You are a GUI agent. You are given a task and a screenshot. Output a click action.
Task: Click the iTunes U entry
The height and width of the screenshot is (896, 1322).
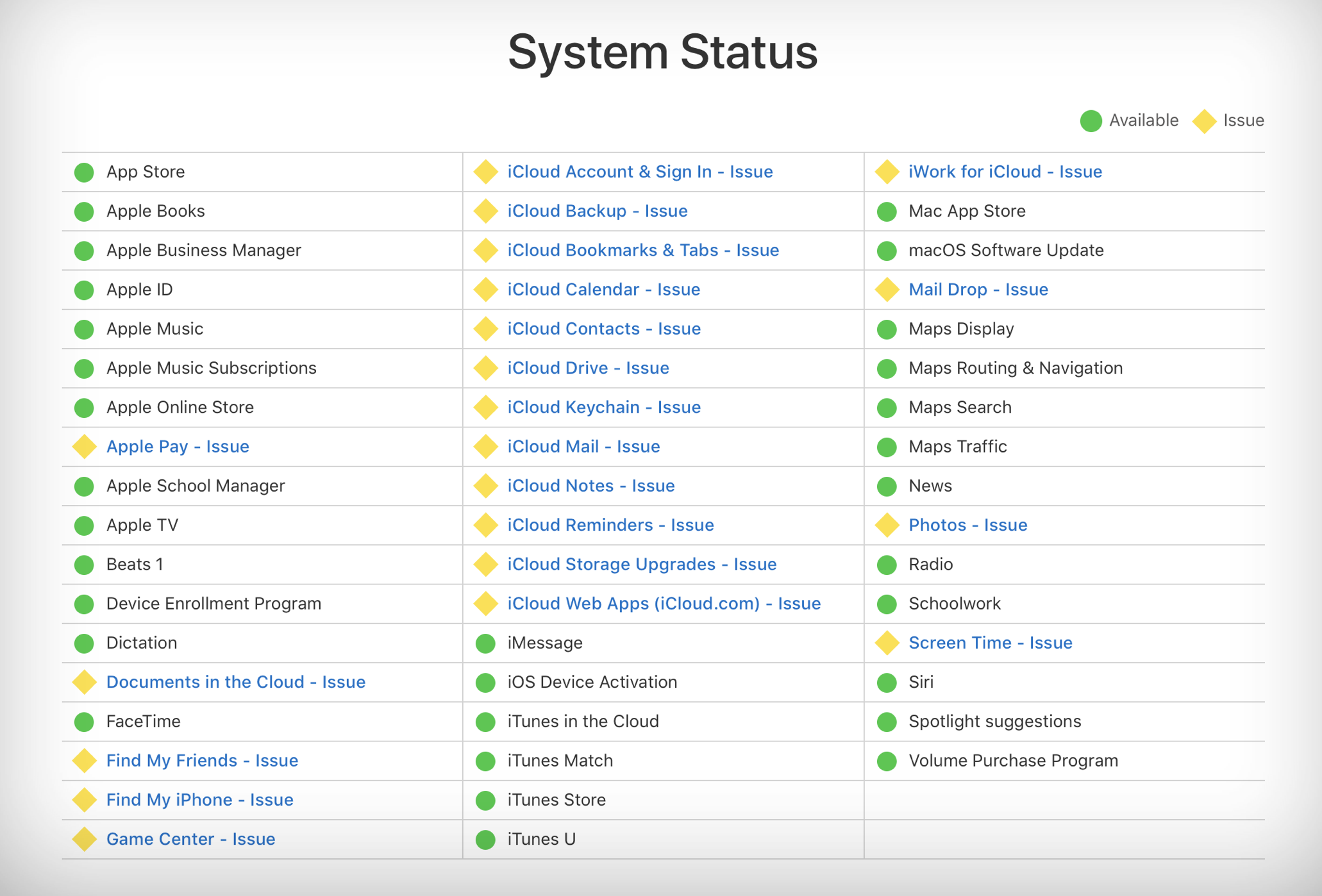coord(541,839)
